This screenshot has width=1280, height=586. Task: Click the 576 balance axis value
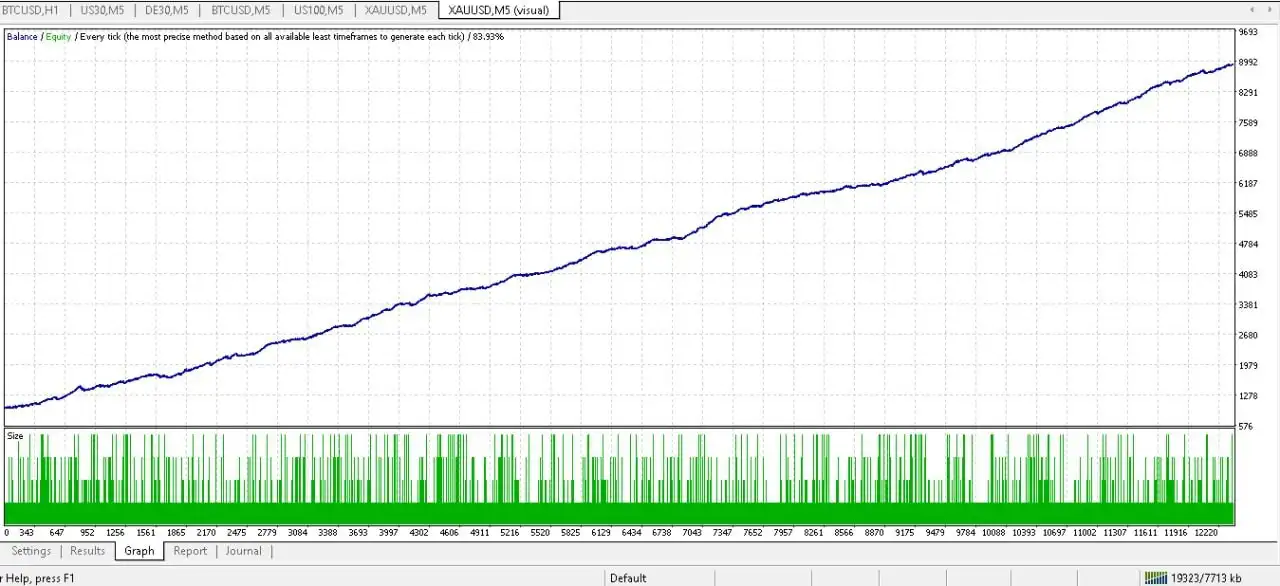tap(1246, 427)
